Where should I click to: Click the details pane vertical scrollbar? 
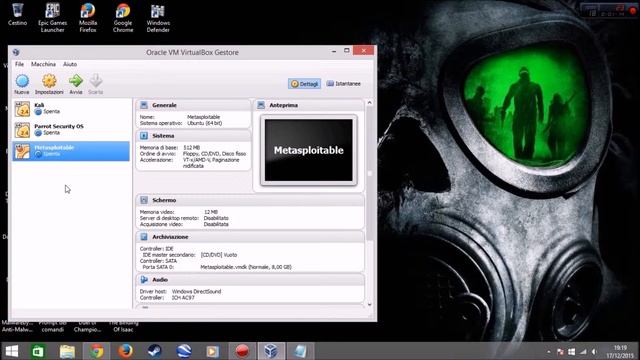tap(369, 173)
